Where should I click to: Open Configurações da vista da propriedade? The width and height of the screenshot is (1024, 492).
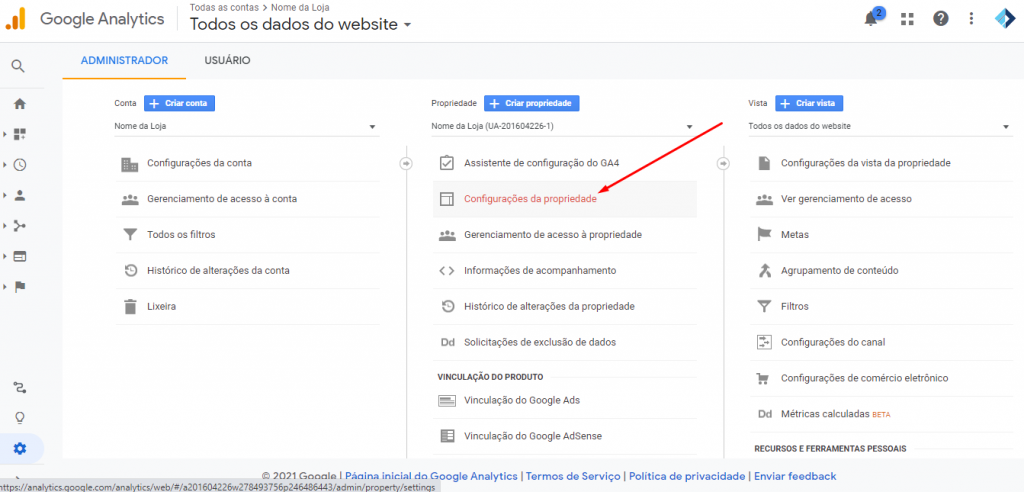882,163
